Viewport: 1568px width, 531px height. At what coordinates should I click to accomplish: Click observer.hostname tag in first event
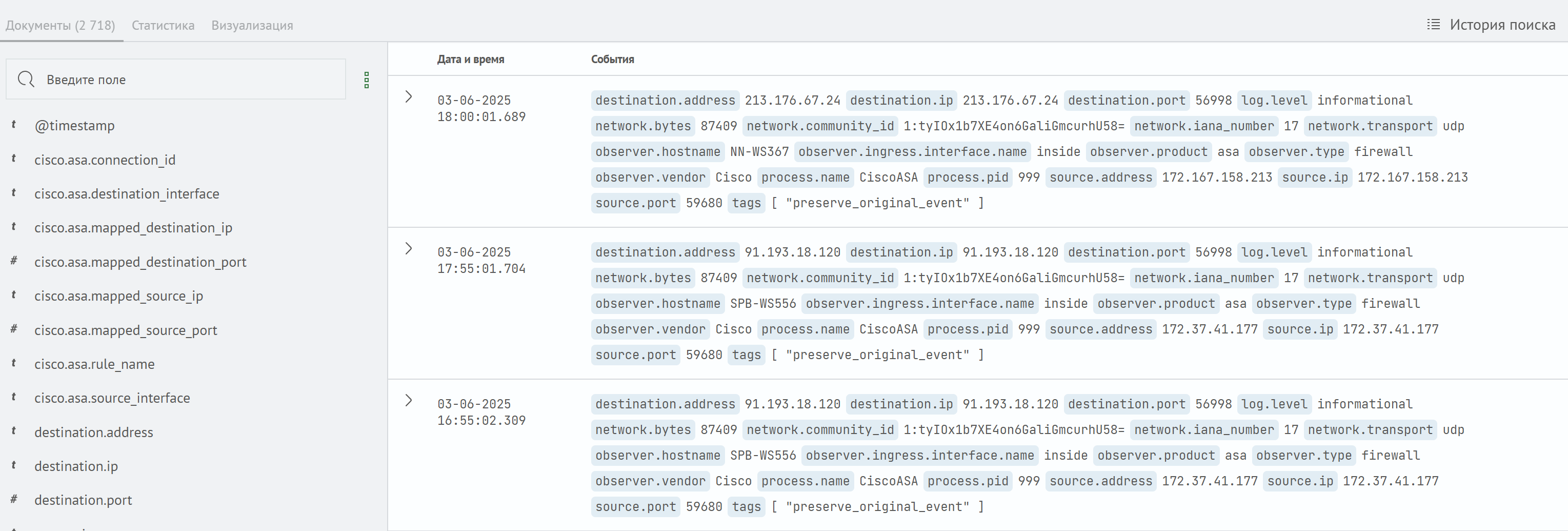pos(657,152)
